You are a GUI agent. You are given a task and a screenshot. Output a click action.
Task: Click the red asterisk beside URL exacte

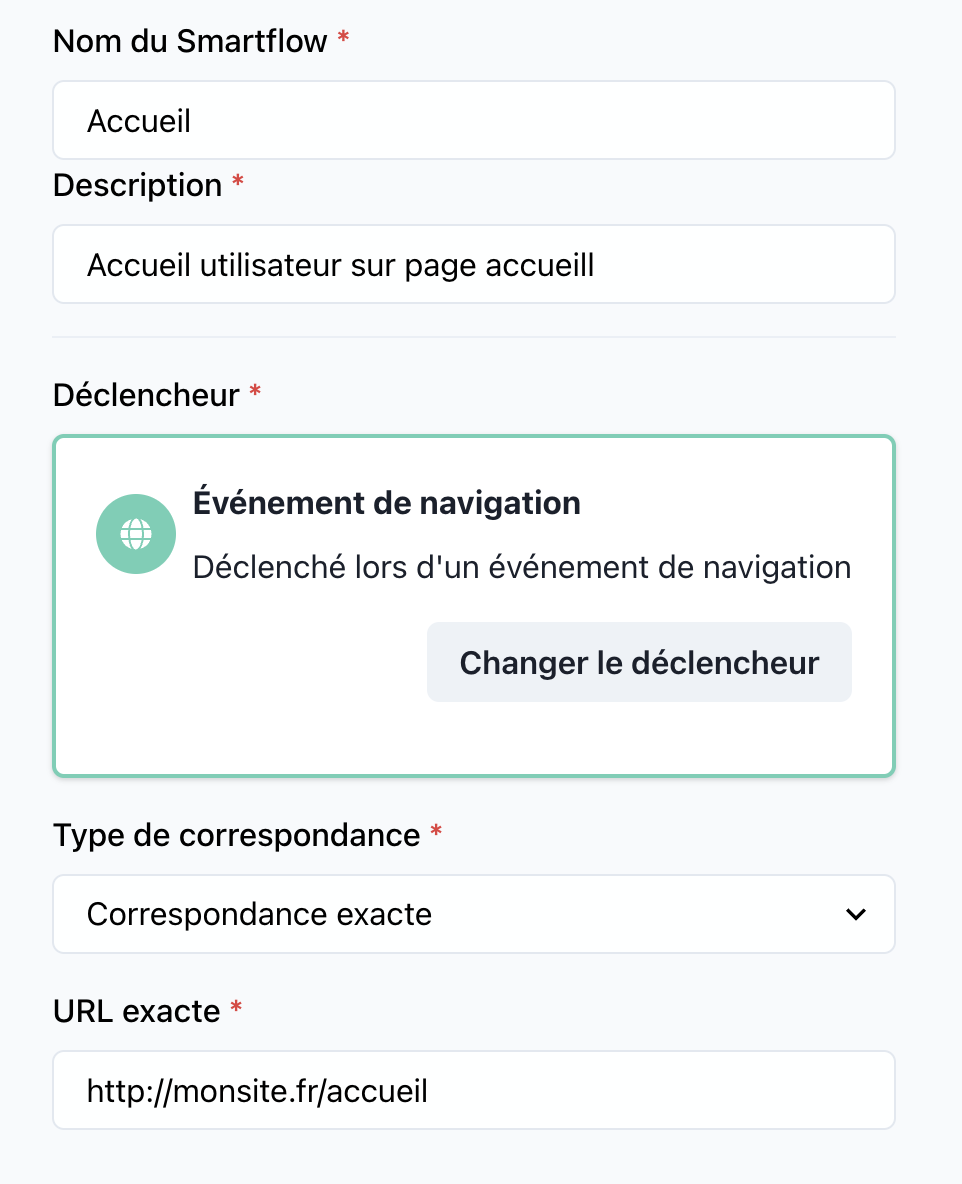pos(236,1008)
